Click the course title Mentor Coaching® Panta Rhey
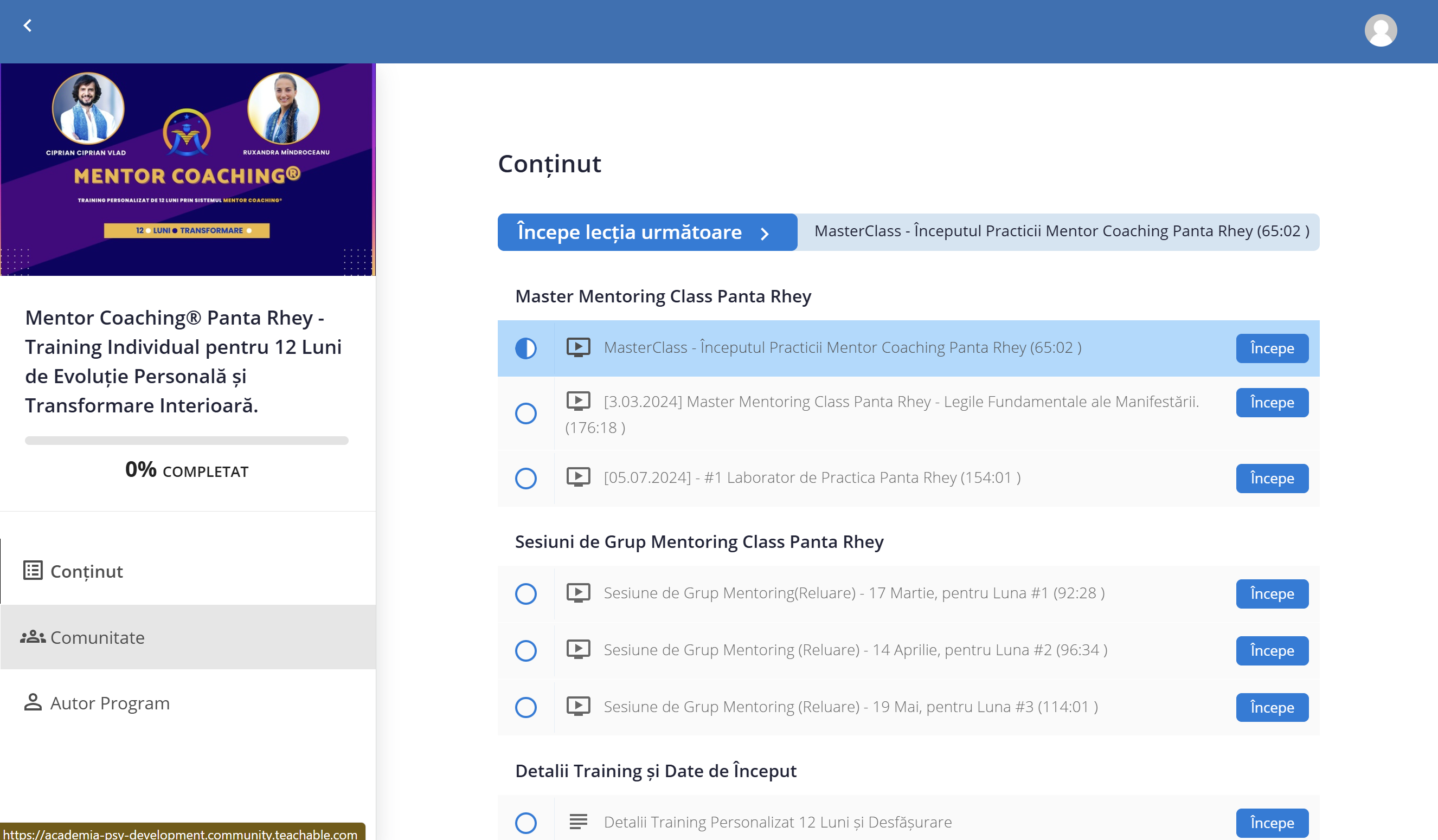The height and width of the screenshot is (840, 1438). pyautogui.click(x=183, y=361)
